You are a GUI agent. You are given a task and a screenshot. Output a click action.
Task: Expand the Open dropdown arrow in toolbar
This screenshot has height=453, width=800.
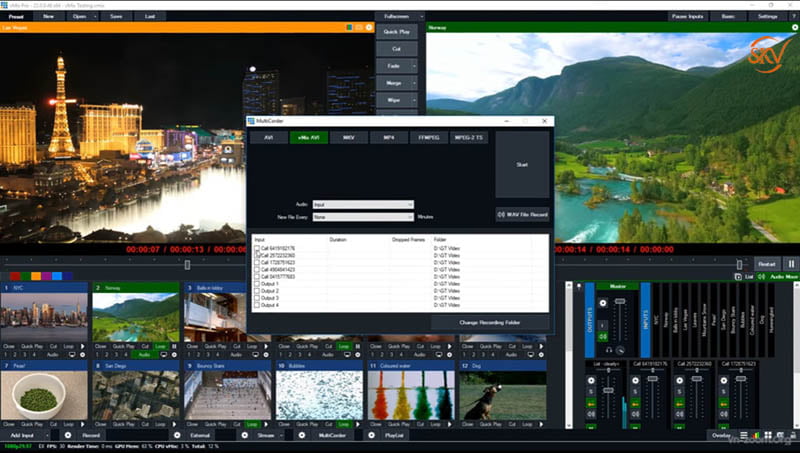[x=95, y=17]
